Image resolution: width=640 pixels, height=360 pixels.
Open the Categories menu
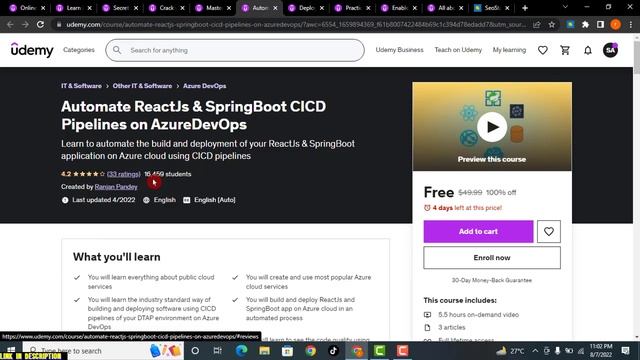(x=79, y=50)
